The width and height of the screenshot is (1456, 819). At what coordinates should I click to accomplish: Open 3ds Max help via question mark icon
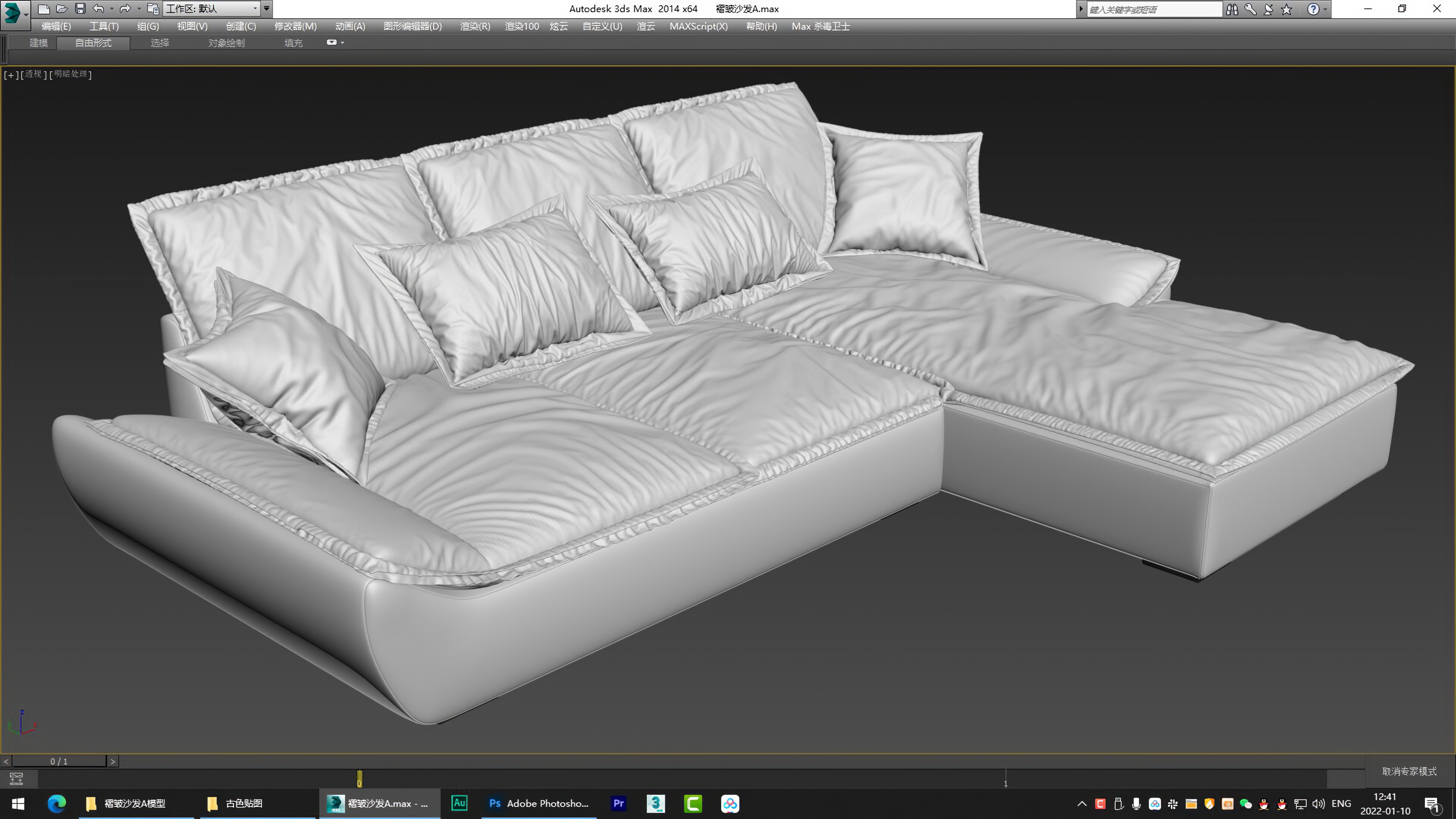tap(1314, 9)
